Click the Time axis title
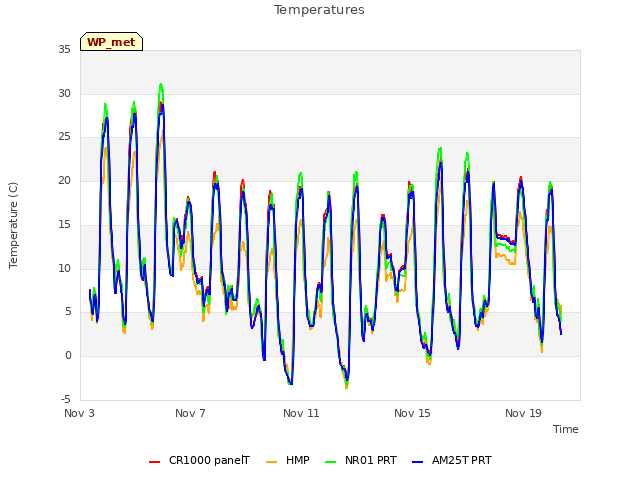640x480 pixels. 566,429
